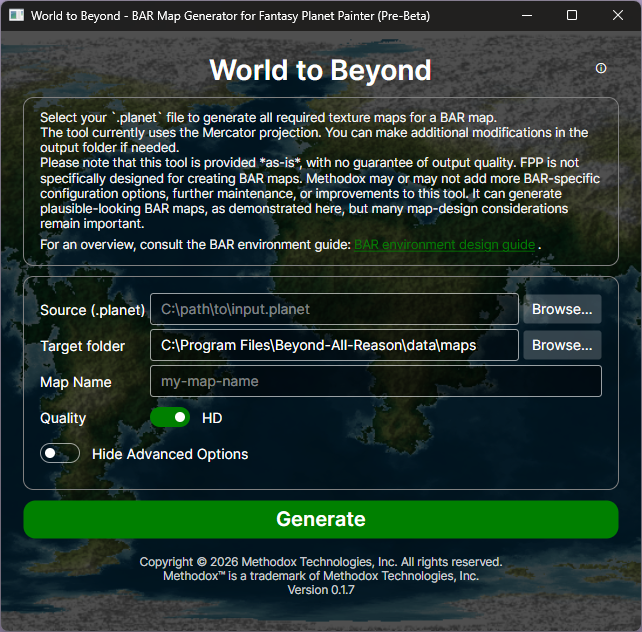Close the World to Beyond window

click(x=617, y=16)
